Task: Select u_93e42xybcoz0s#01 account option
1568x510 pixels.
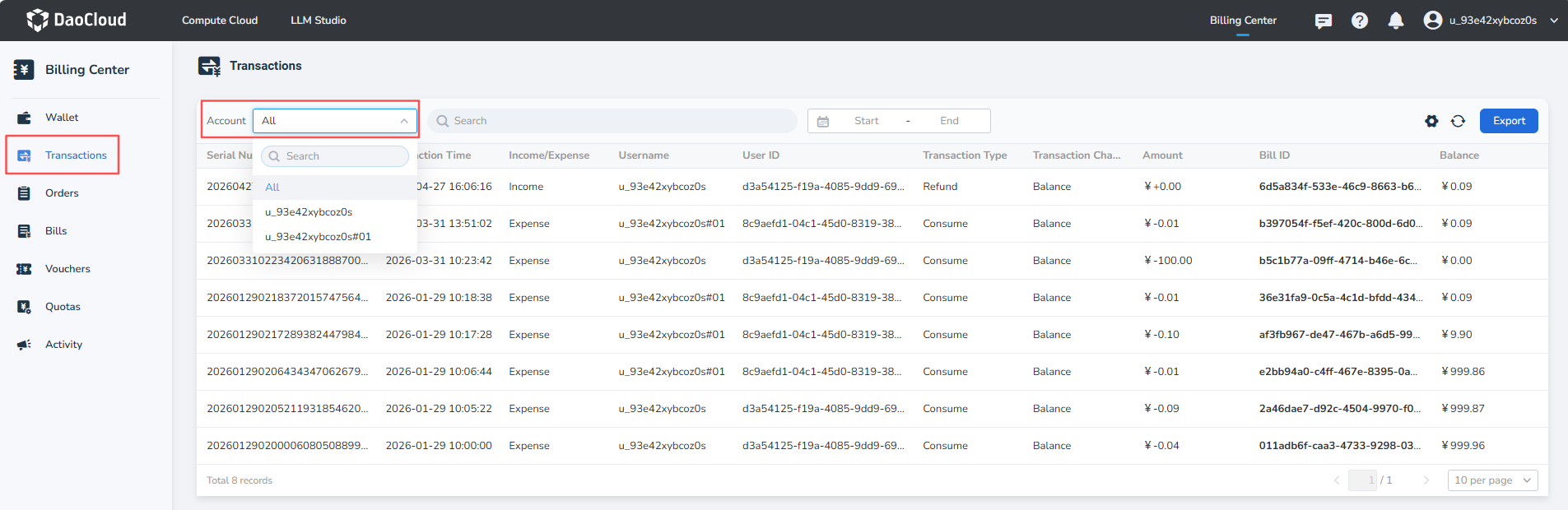Action: click(x=335, y=237)
